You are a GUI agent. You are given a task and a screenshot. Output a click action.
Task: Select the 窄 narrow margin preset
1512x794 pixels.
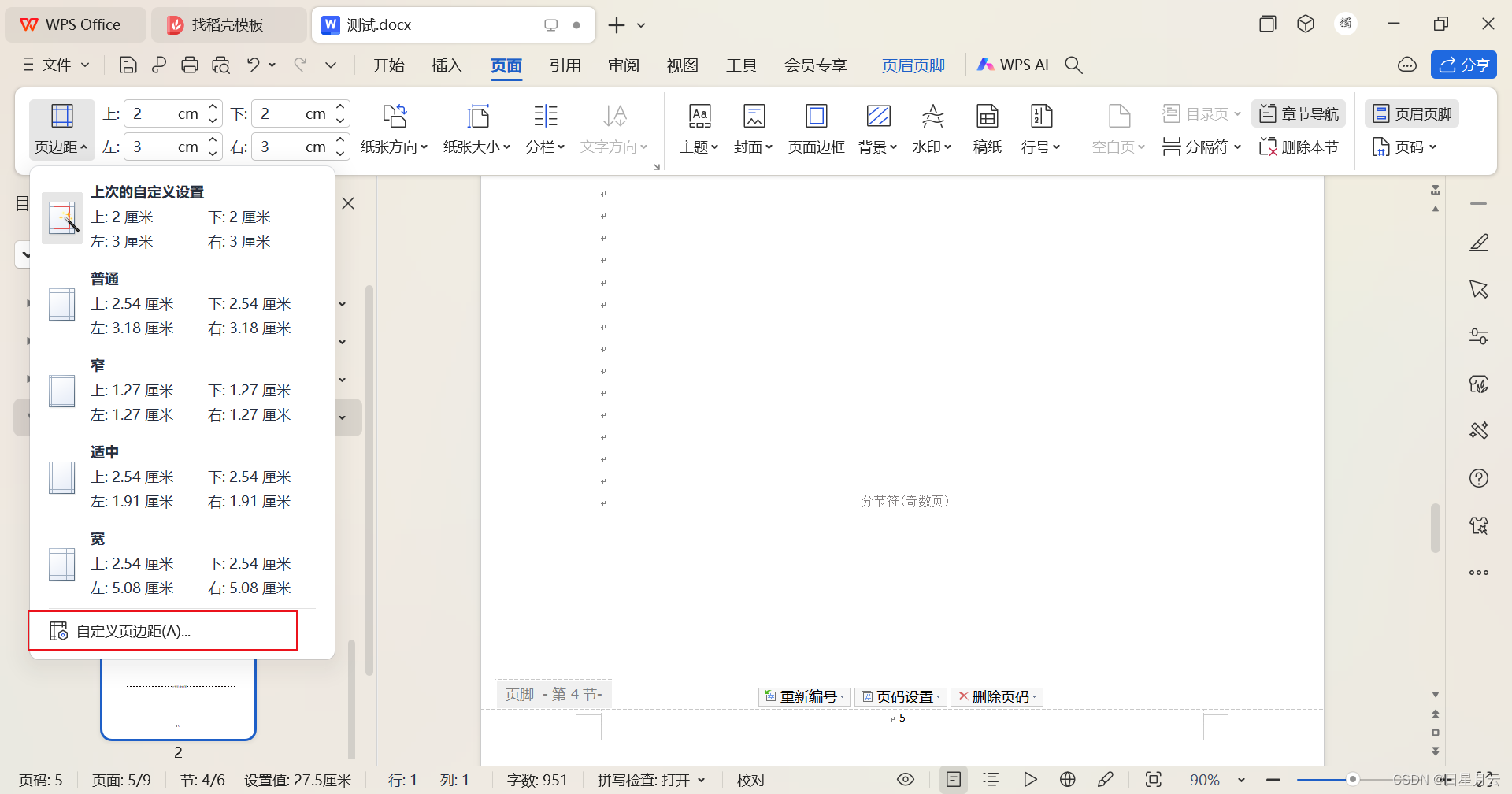(181, 391)
